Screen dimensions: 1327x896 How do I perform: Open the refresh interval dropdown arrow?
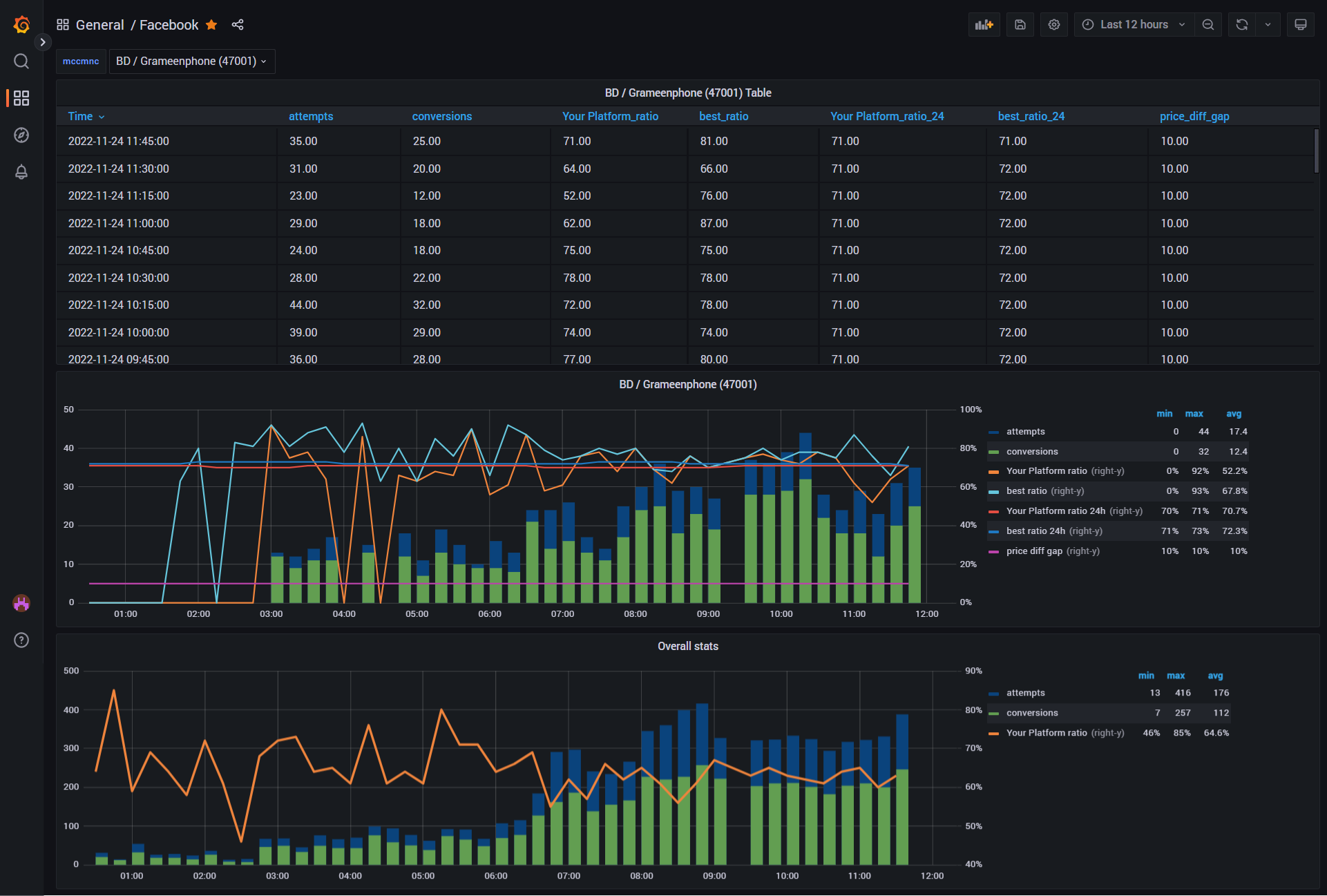click(x=1268, y=25)
